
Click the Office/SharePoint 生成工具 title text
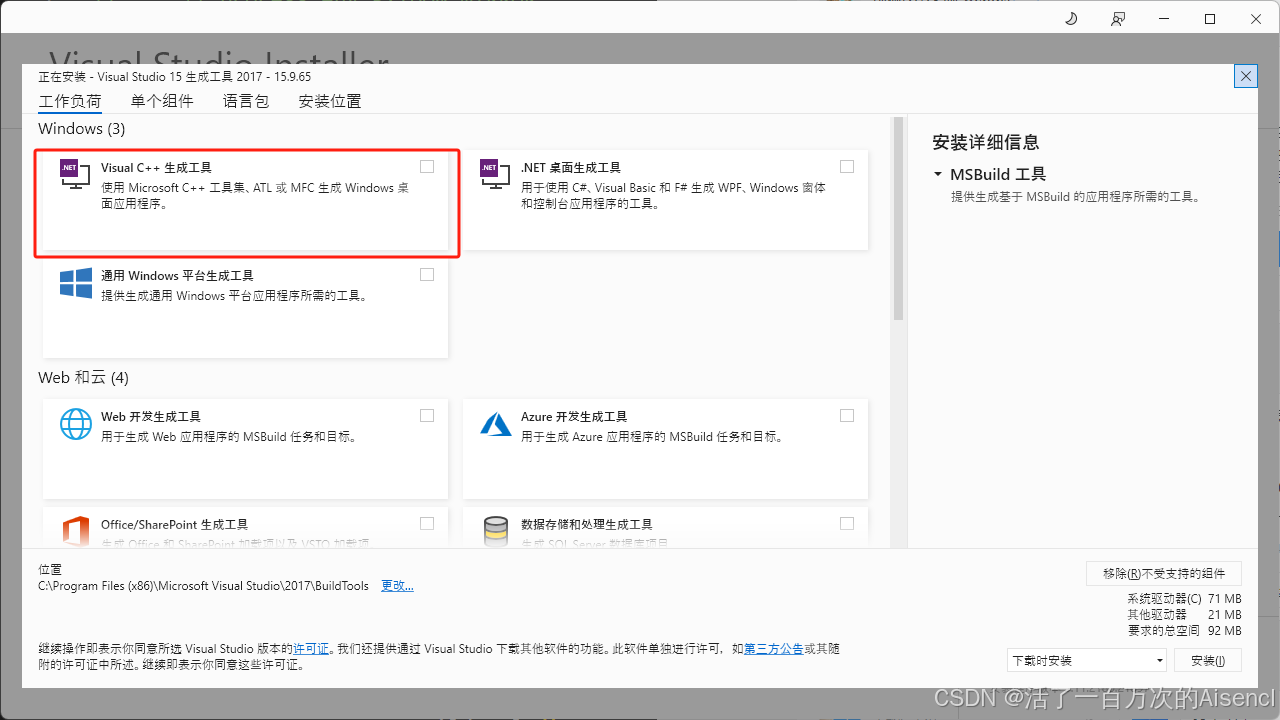174,525
